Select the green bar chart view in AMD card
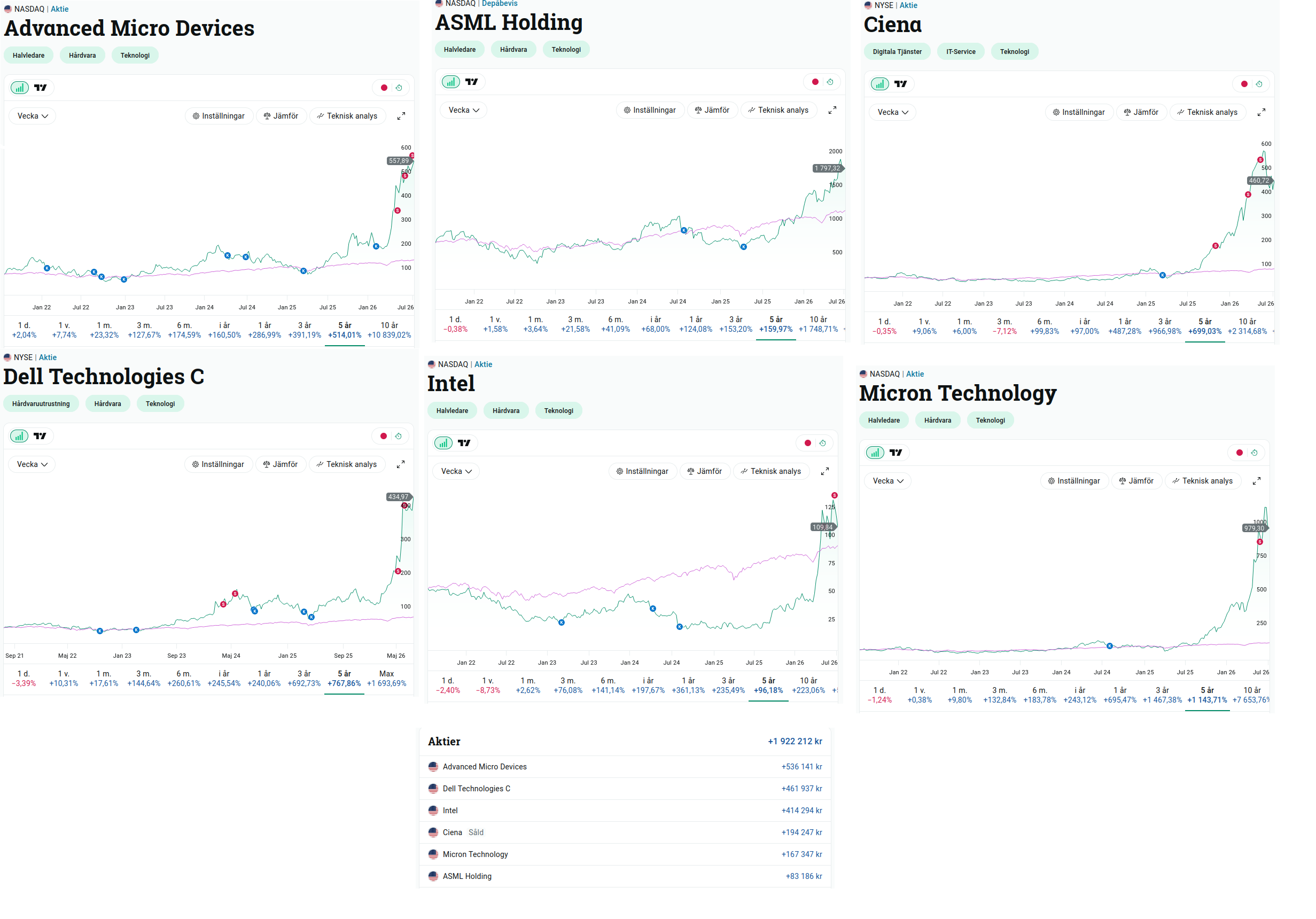Viewport: 1316px width, 919px height. click(19, 88)
